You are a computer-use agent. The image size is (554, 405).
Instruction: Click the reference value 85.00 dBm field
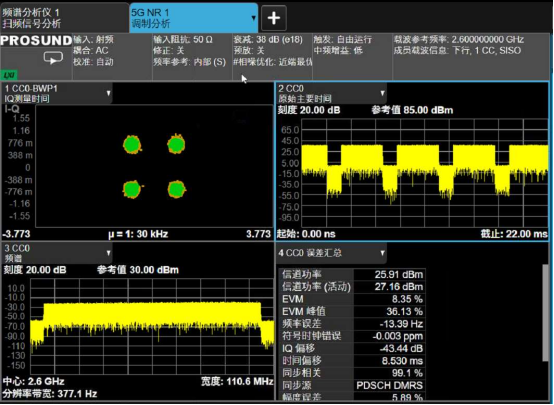pyautogui.click(x=412, y=110)
